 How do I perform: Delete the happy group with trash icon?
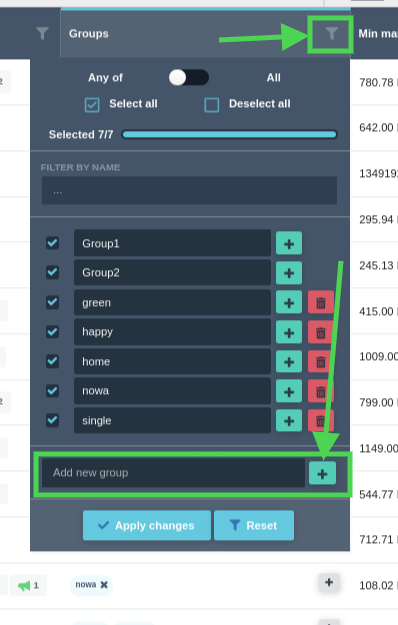(321, 332)
